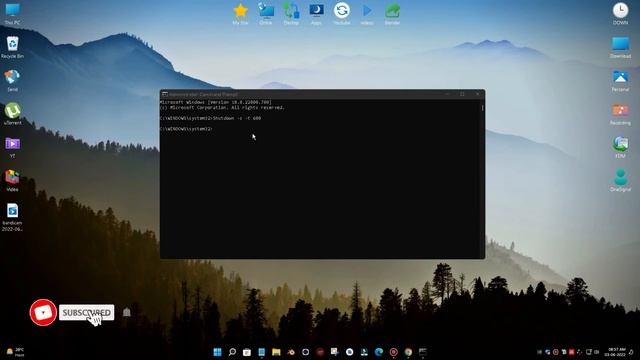The image size is (640, 360).
Task: Select the My Star yellow star icon
Action: pos(240,13)
